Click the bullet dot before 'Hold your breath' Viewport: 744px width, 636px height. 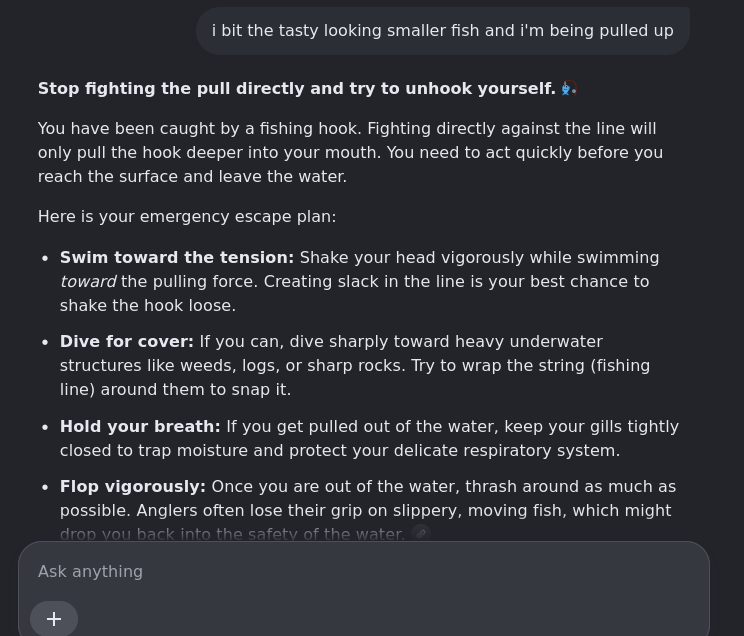coord(45,427)
